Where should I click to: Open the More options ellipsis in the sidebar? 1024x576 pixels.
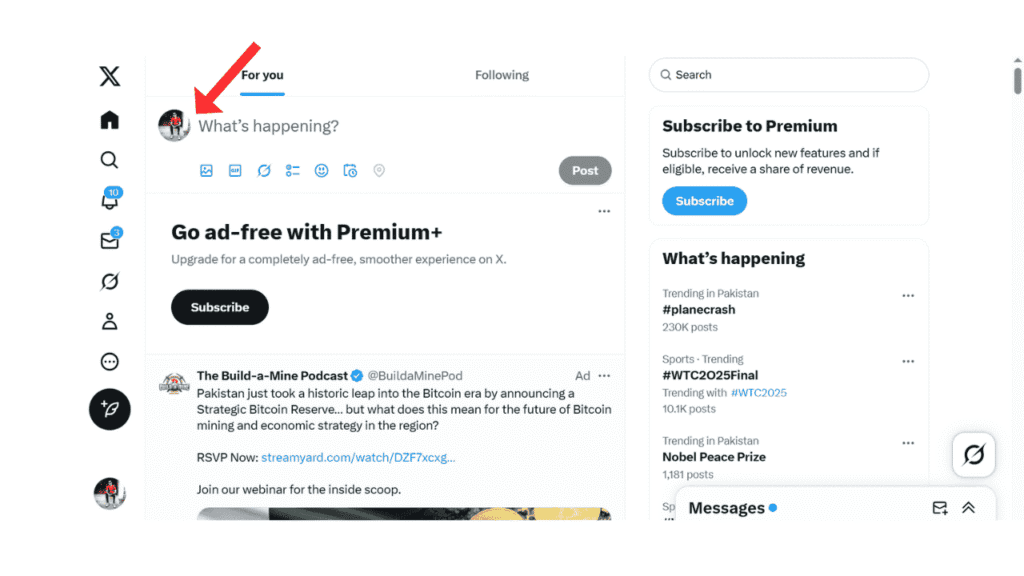[109, 361]
